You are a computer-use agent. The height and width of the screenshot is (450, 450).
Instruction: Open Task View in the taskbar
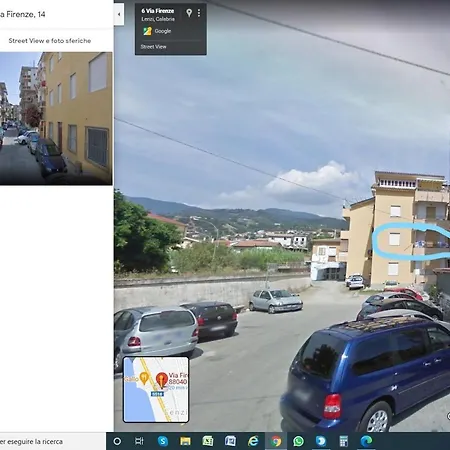pos(139,441)
